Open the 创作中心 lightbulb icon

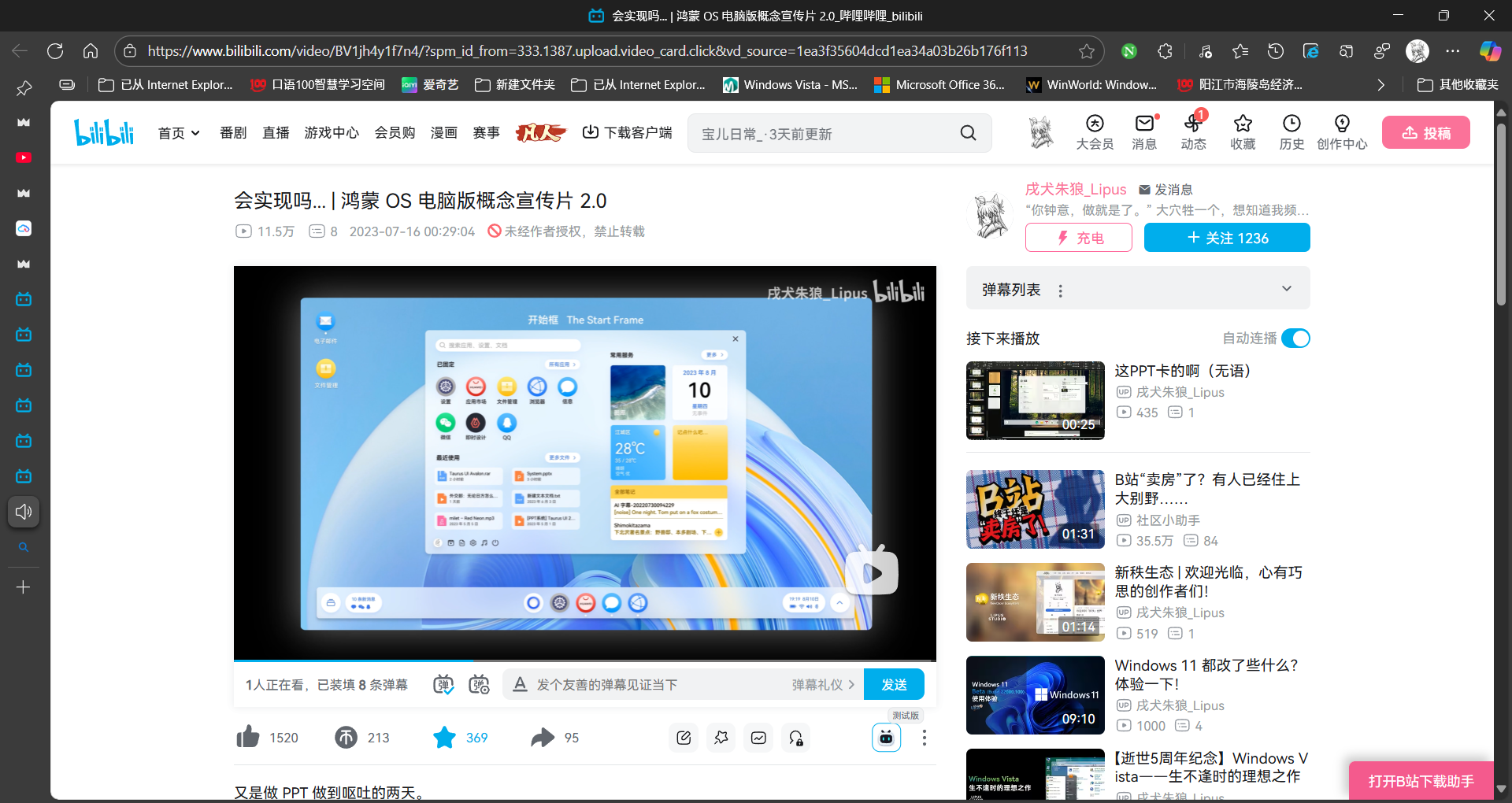coord(1342,132)
